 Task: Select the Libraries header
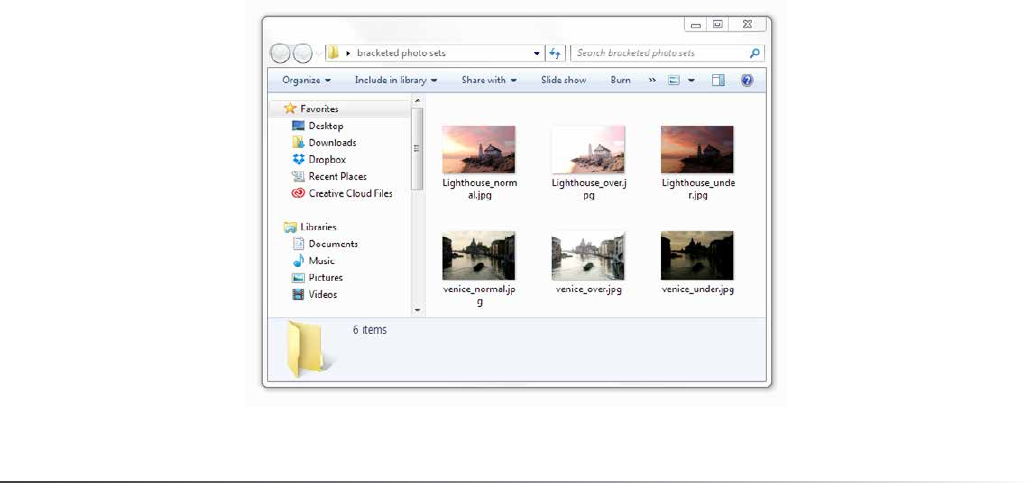pos(319,227)
